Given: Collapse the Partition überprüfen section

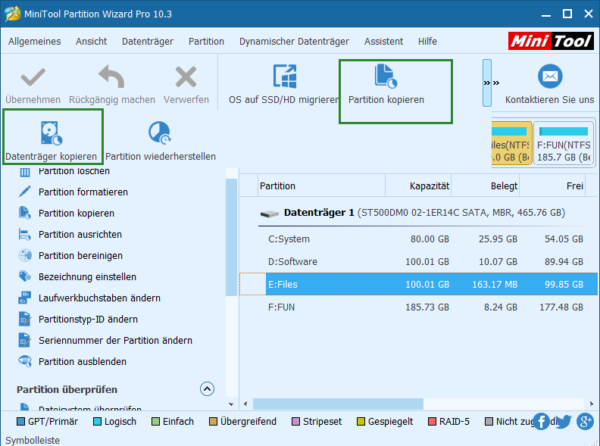Looking at the screenshot, I should 207,389.
